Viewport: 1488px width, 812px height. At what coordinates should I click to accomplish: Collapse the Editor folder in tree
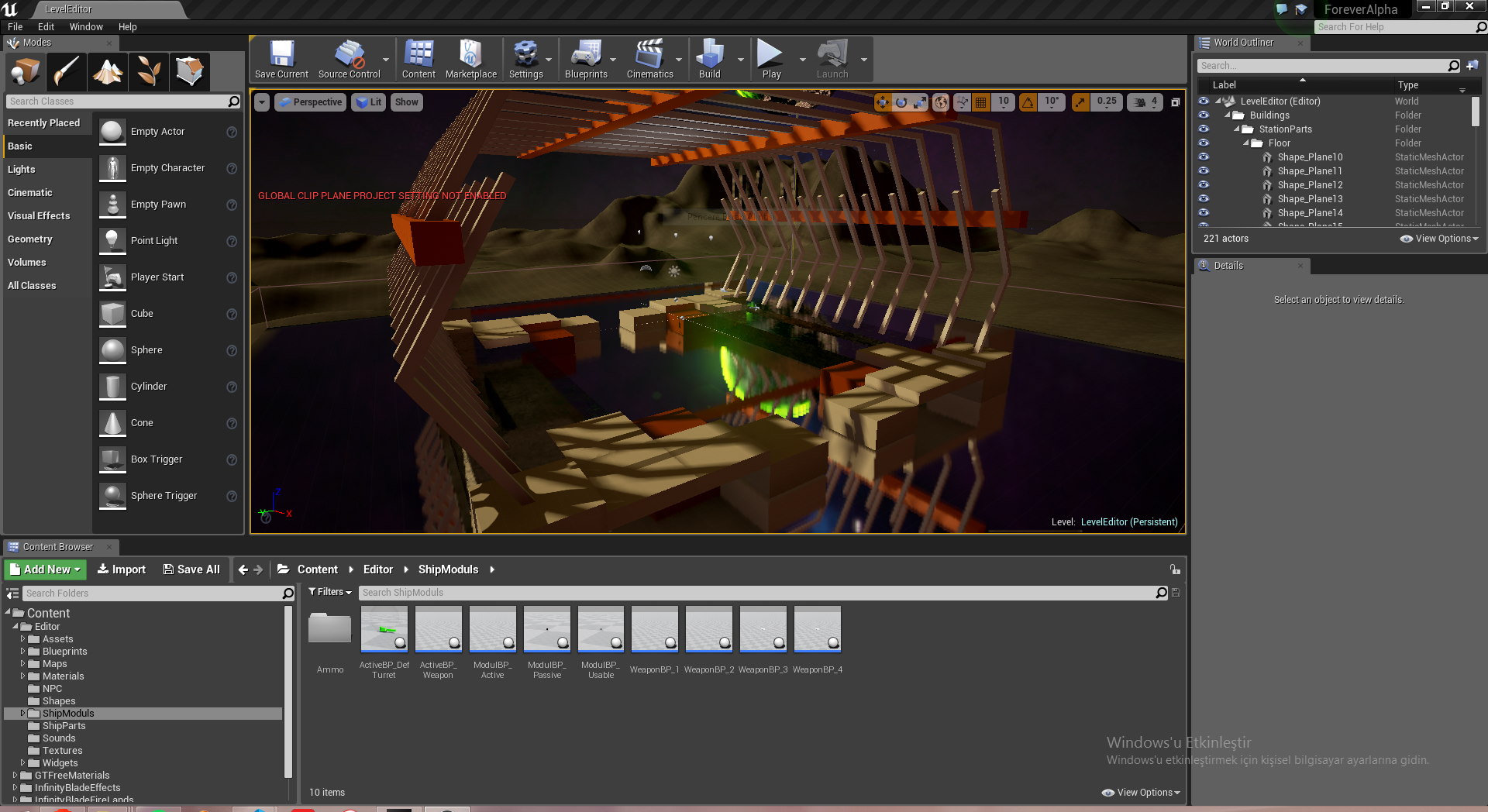(x=15, y=627)
